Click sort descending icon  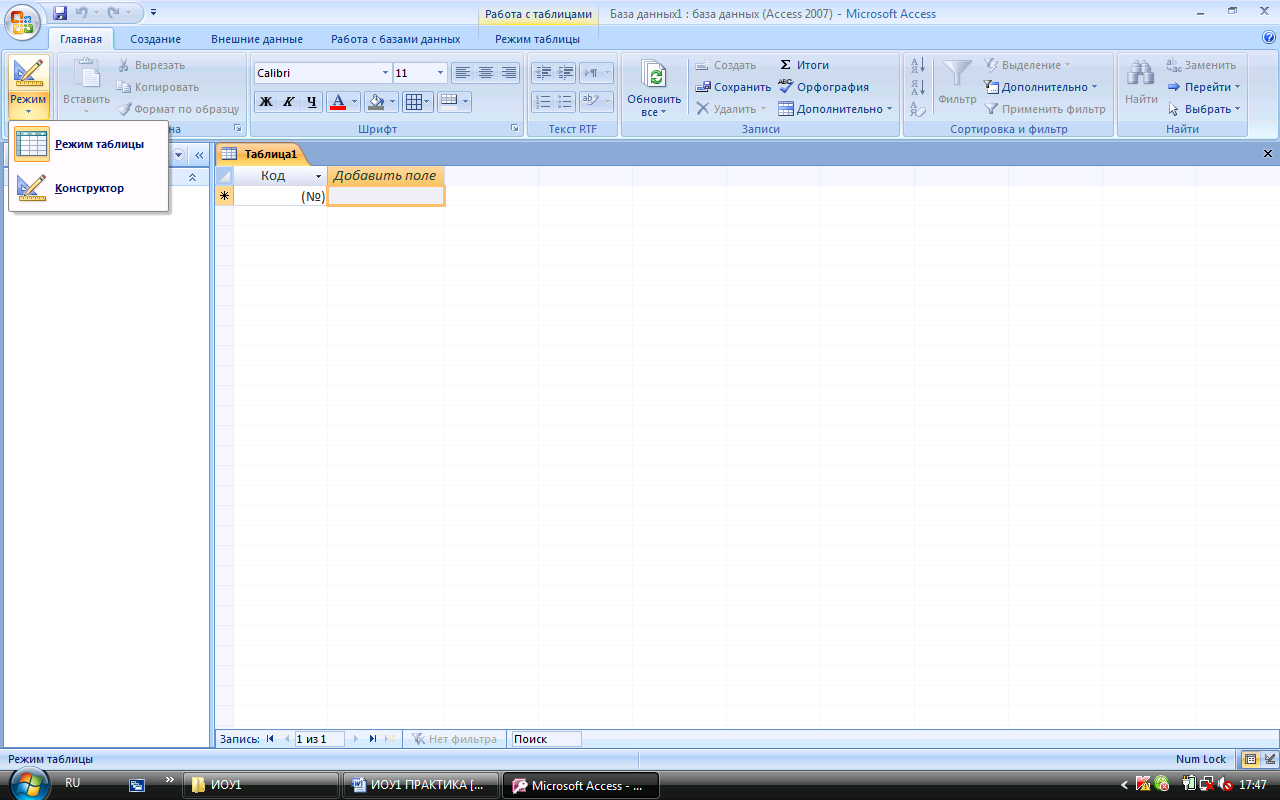click(918, 88)
